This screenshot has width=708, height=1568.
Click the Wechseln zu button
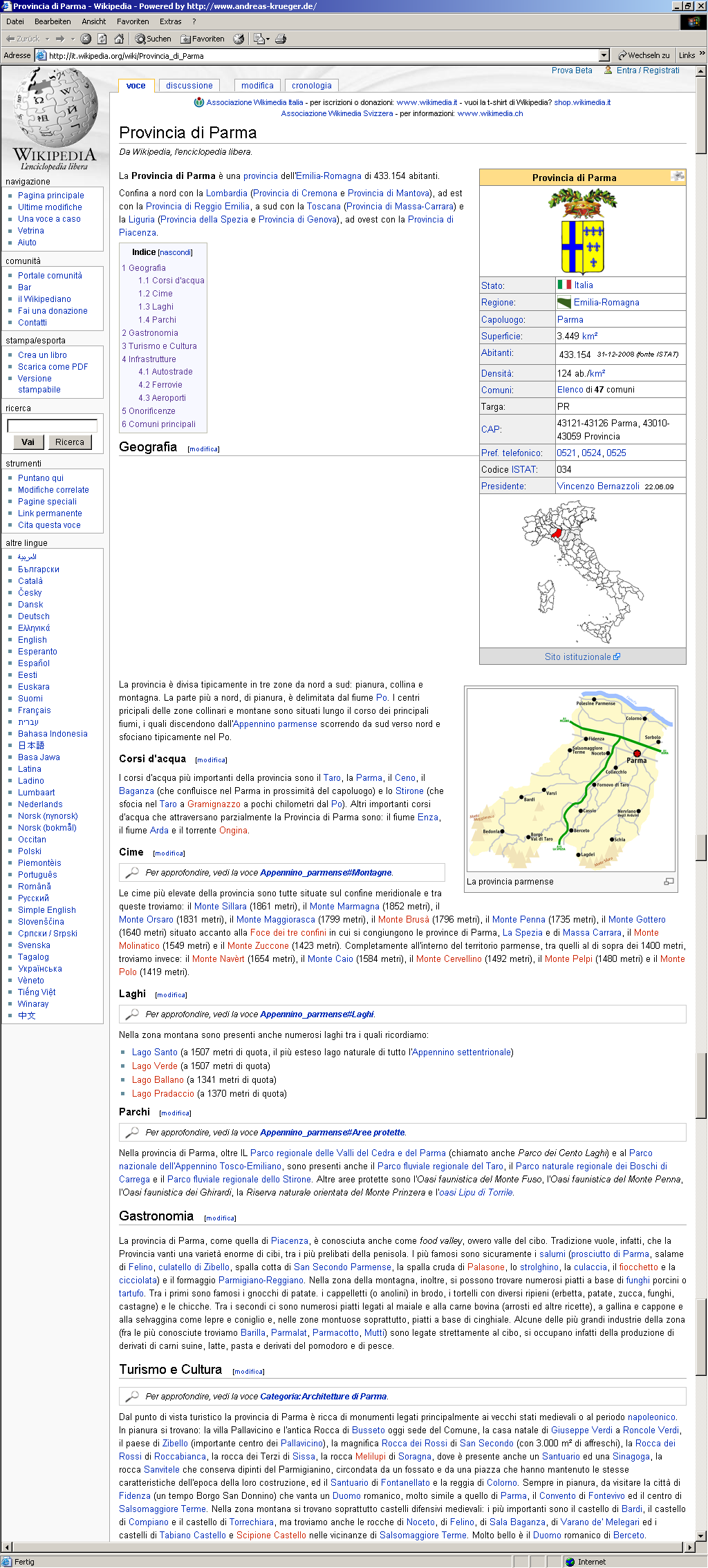point(644,55)
